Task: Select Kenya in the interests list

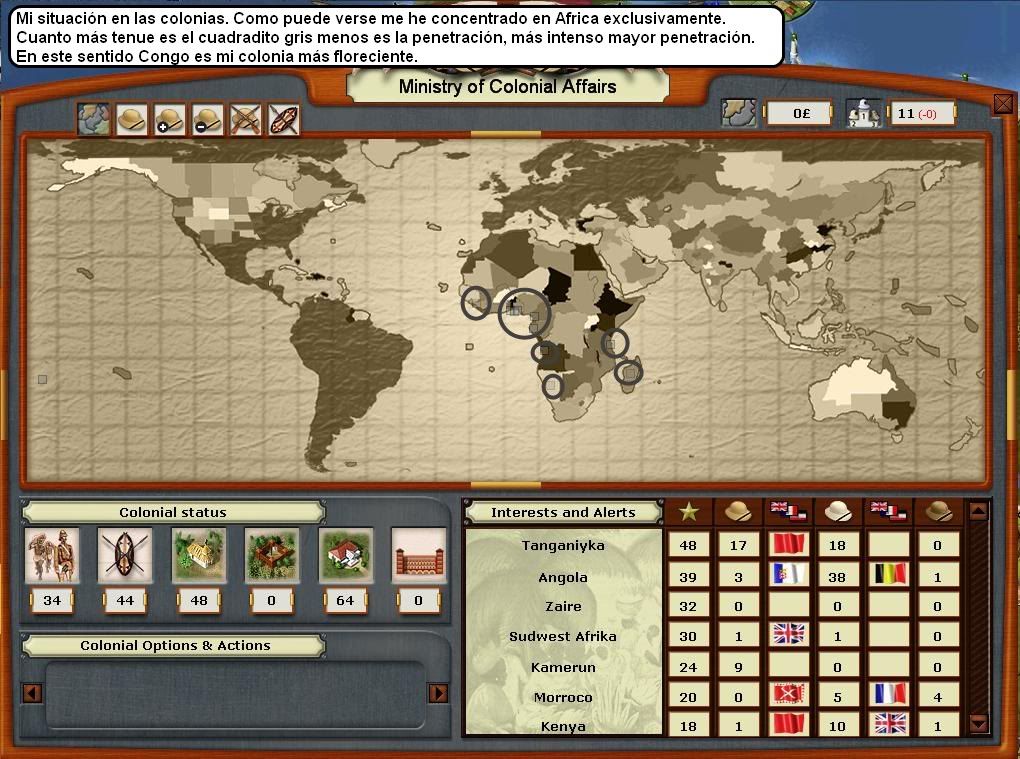Action: [x=563, y=726]
